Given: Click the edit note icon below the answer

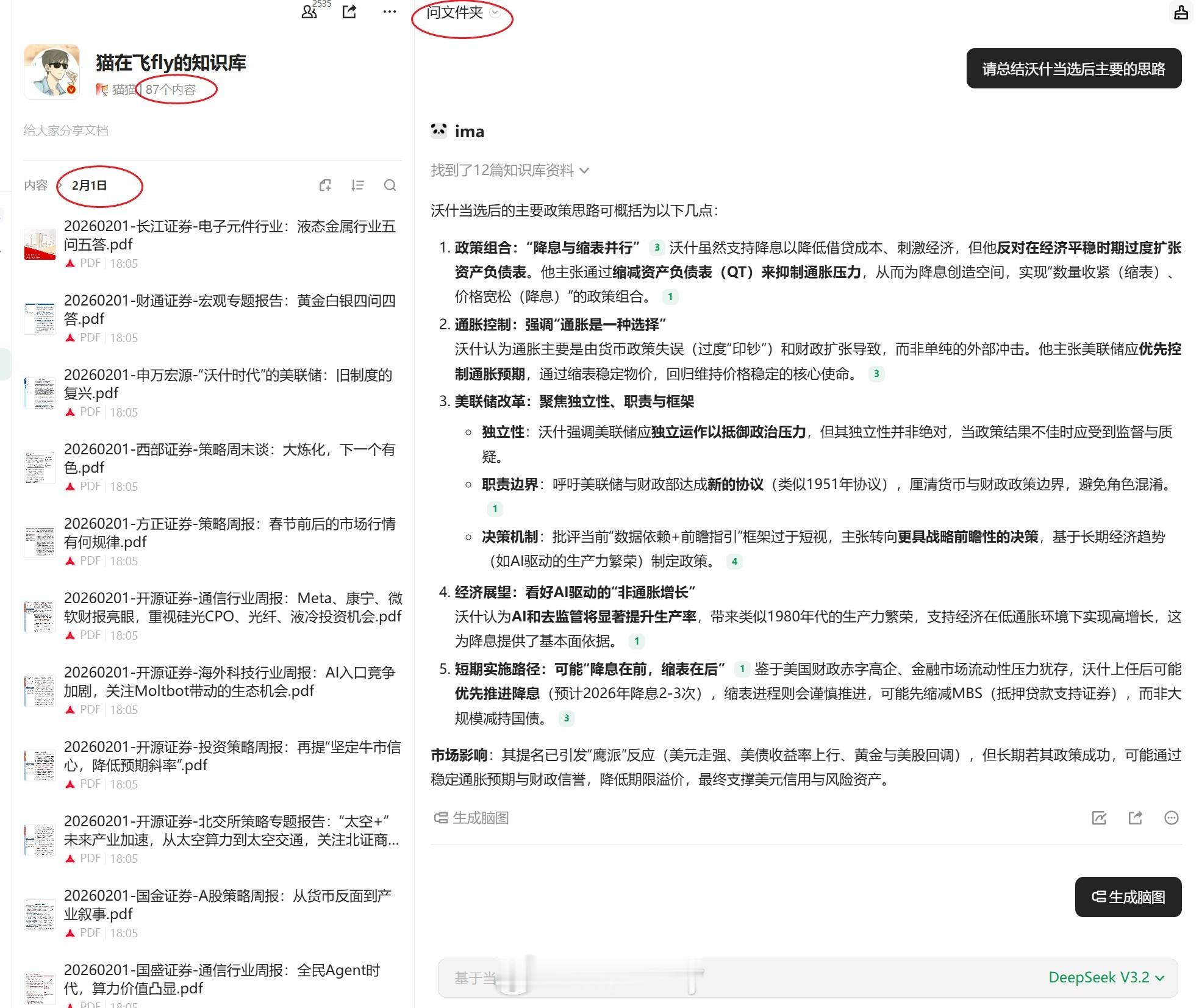Looking at the screenshot, I should (1099, 818).
